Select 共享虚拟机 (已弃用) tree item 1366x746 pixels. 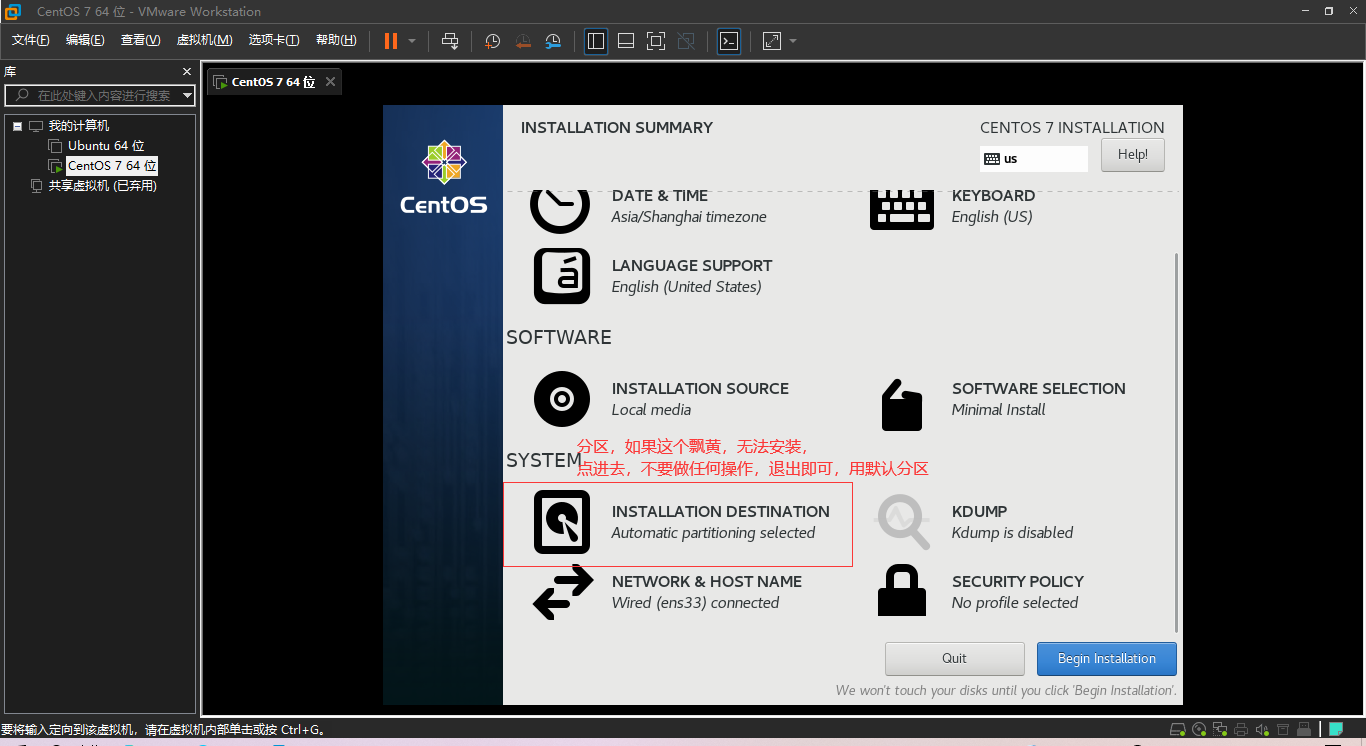tap(102, 186)
